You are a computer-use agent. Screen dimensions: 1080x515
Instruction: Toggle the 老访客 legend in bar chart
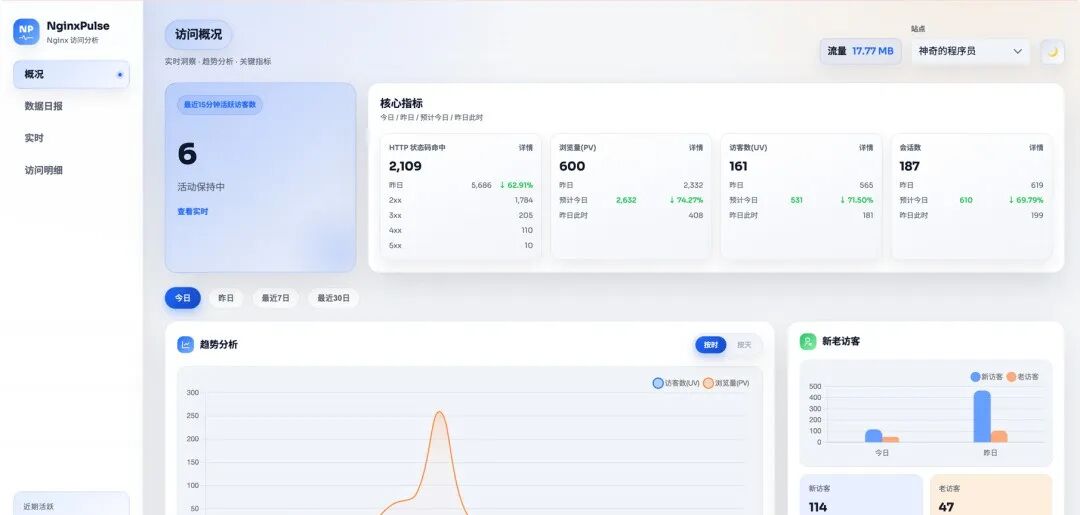pyautogui.click(x=1022, y=377)
